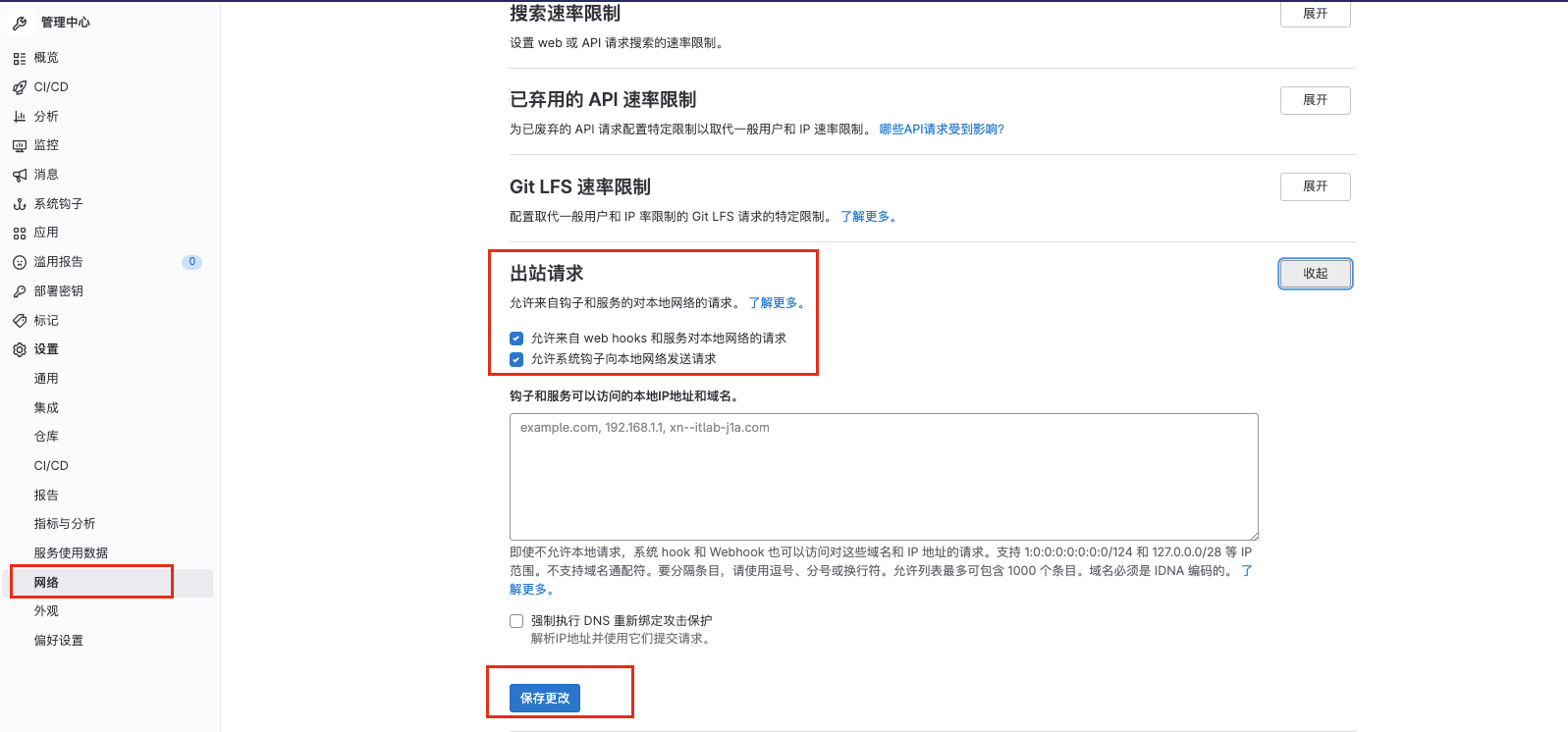Open 了解更多 link under 出站请求
The height and width of the screenshot is (732, 1568).
pos(777,303)
